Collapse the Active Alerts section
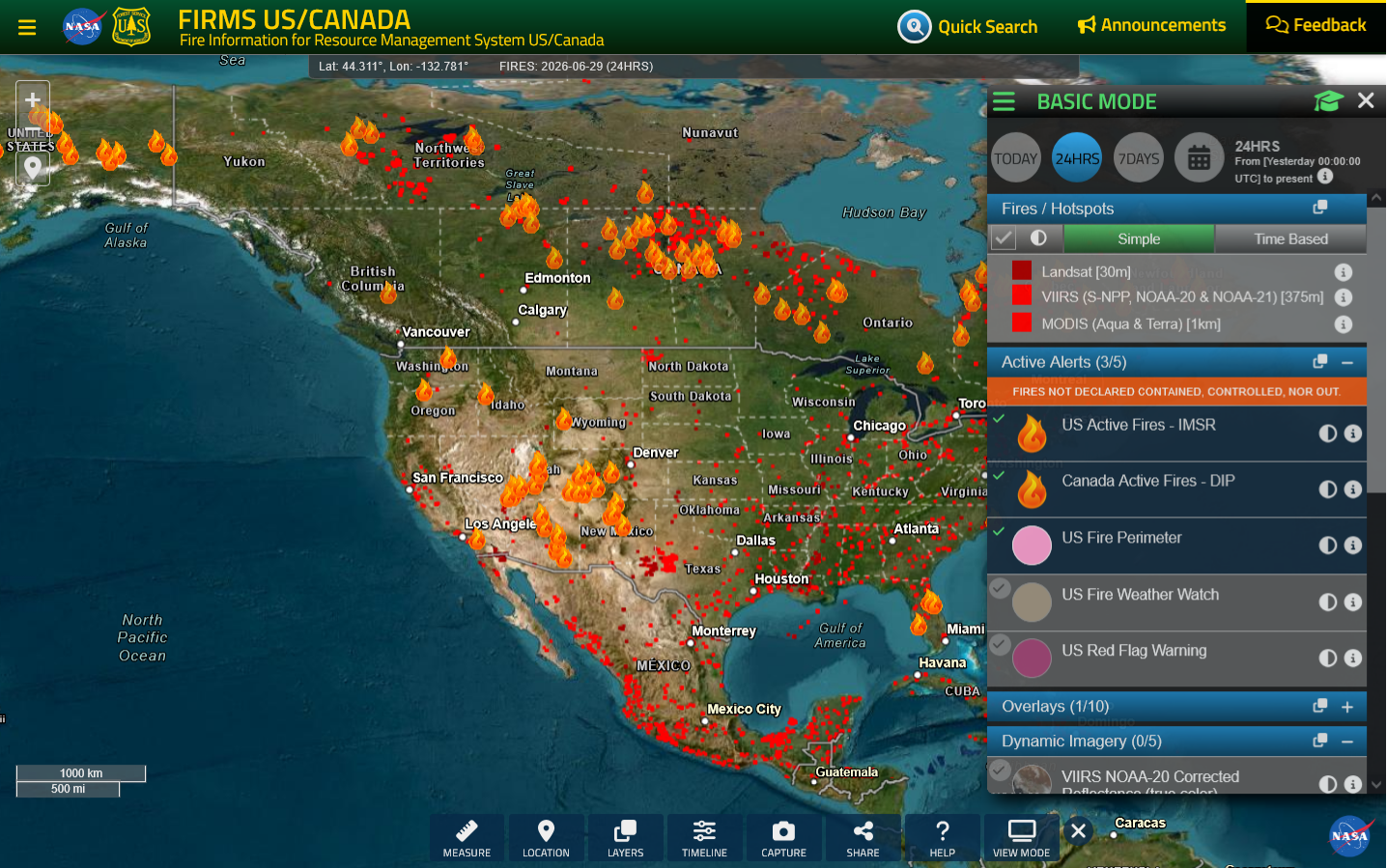Image resolution: width=1387 pixels, height=868 pixels. (1347, 362)
